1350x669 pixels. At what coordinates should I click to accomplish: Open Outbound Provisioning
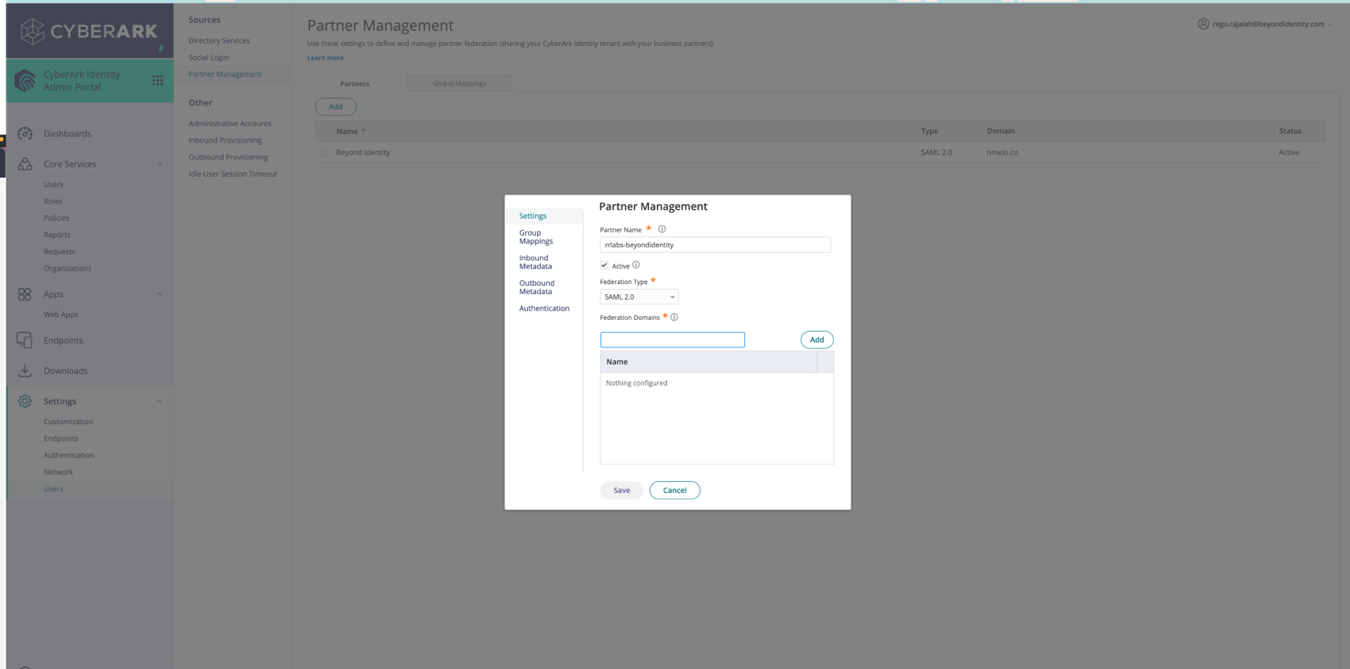(x=228, y=157)
